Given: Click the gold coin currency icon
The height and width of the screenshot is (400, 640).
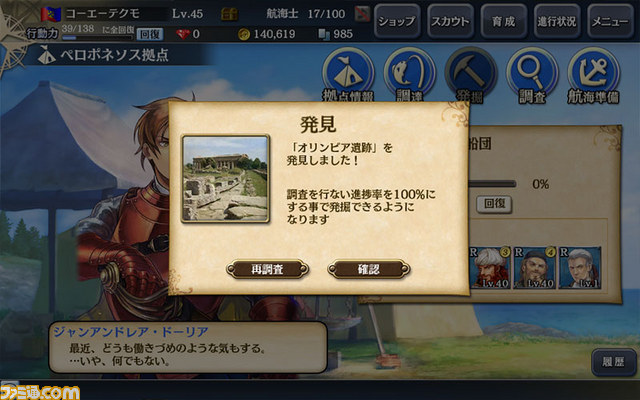Looking at the screenshot, I should click(x=244, y=34).
